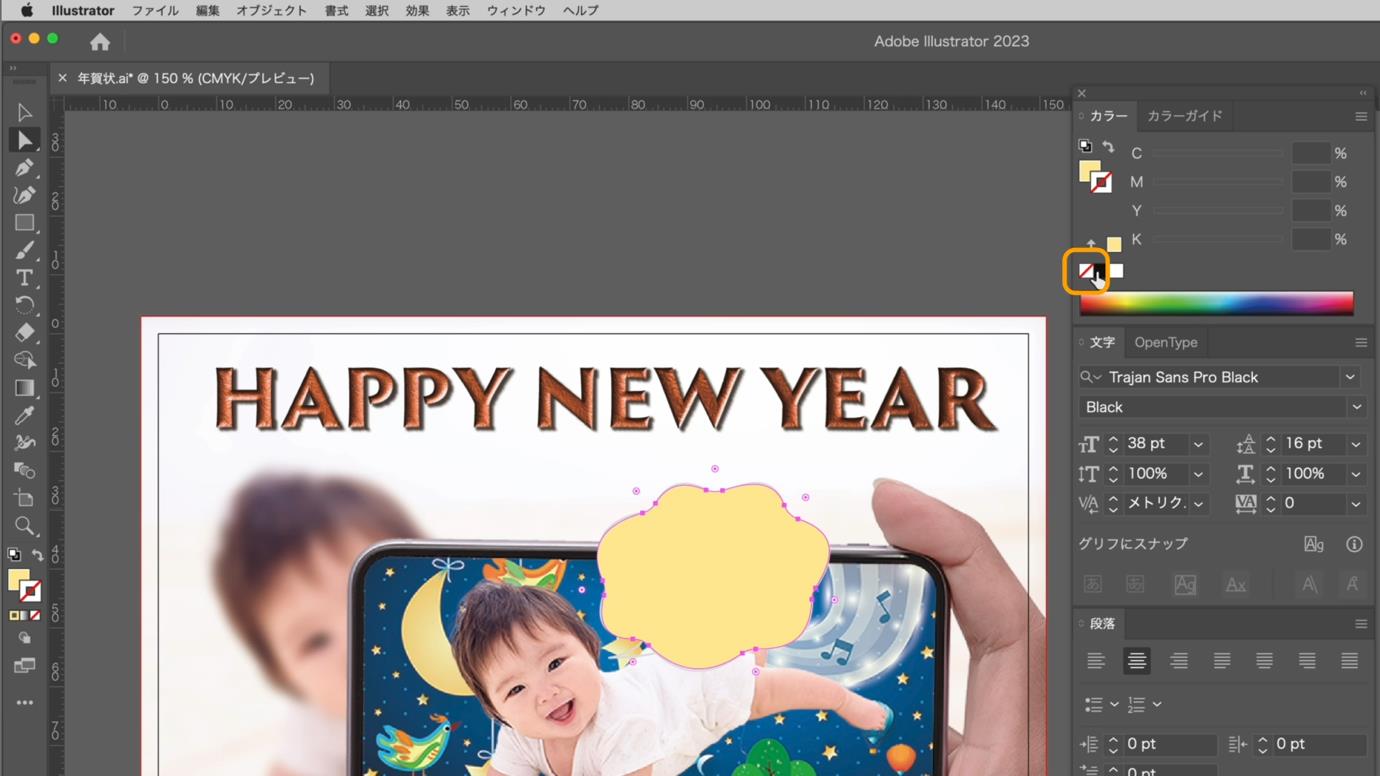Select the Warp tool

(x=25, y=443)
